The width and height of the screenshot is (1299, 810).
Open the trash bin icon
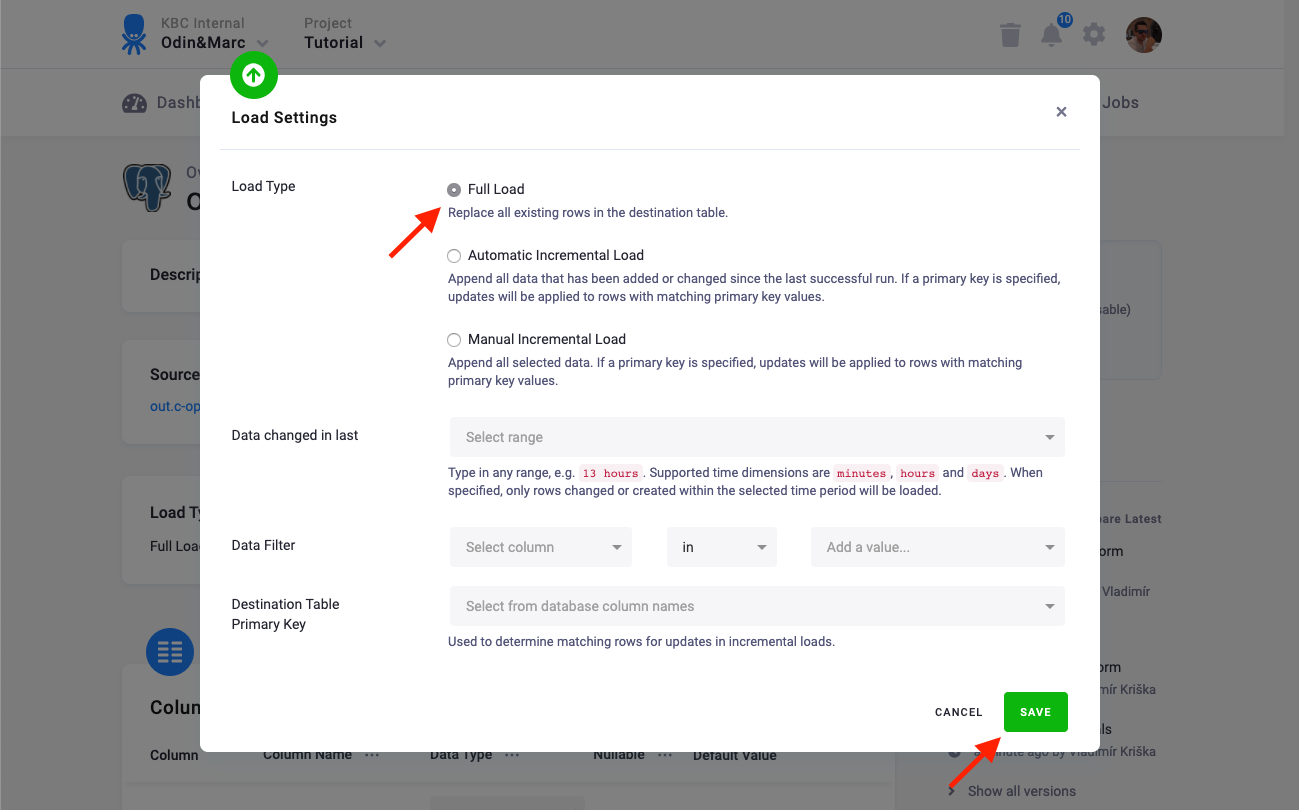pos(1010,35)
